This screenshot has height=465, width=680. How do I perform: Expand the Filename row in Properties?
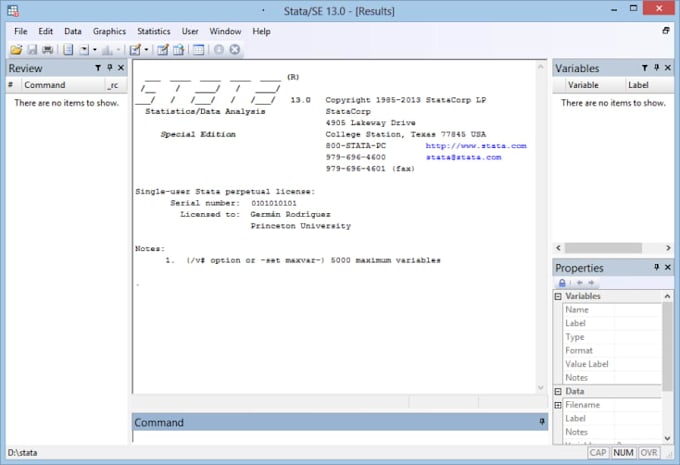[558, 405]
